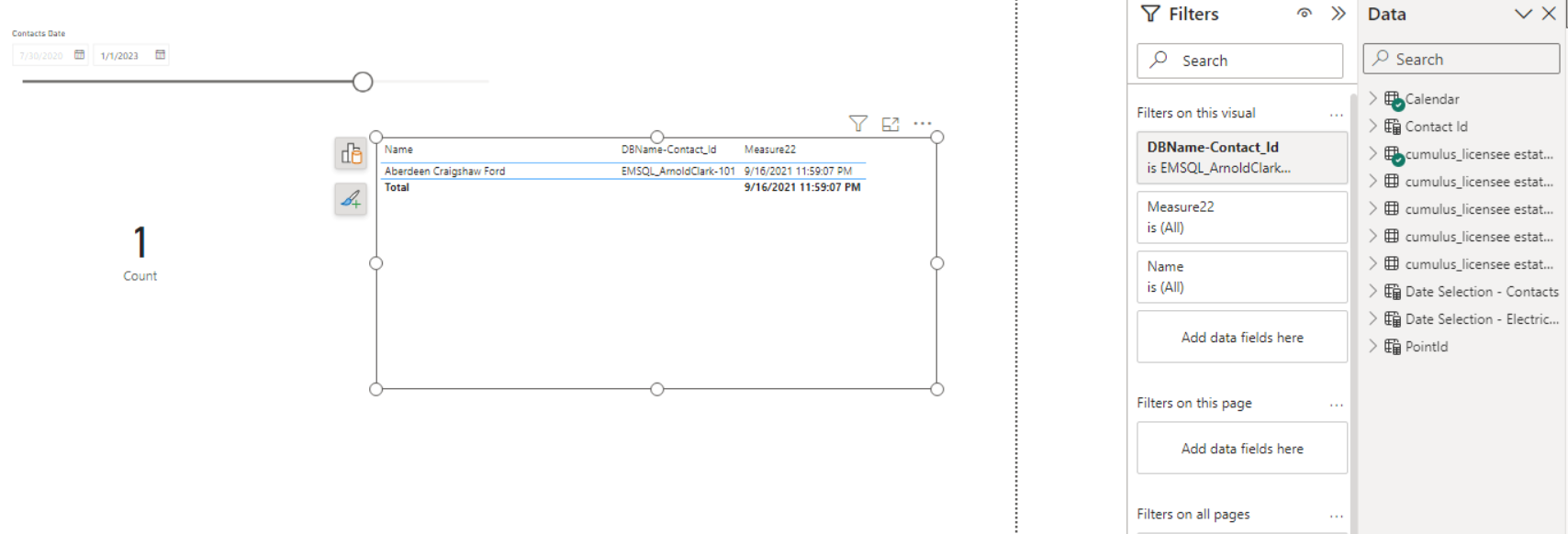Open options for Filters on all pages
The height and width of the screenshot is (534, 1568).
click(1337, 516)
